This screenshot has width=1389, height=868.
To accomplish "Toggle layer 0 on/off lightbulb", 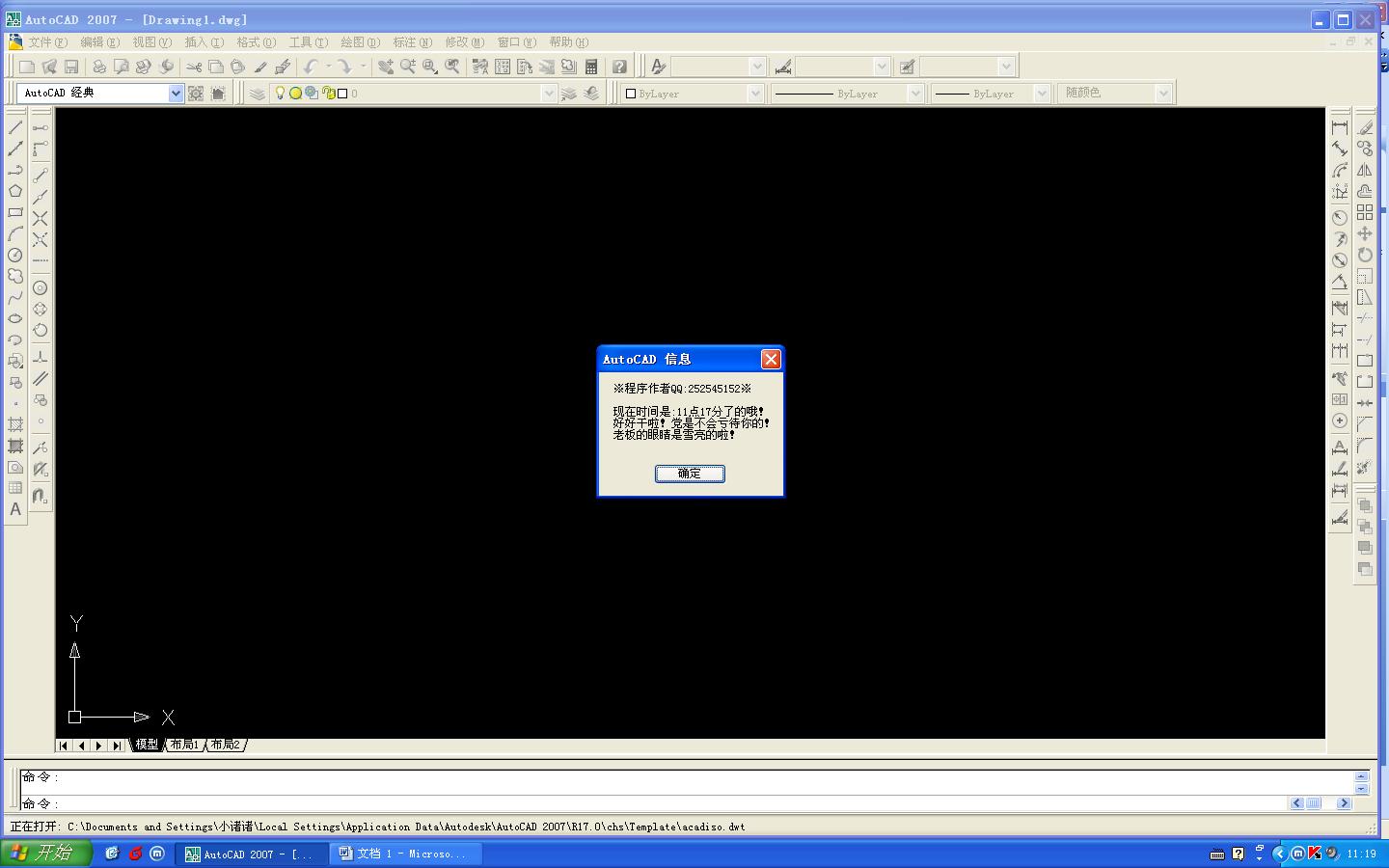I will (x=280, y=94).
